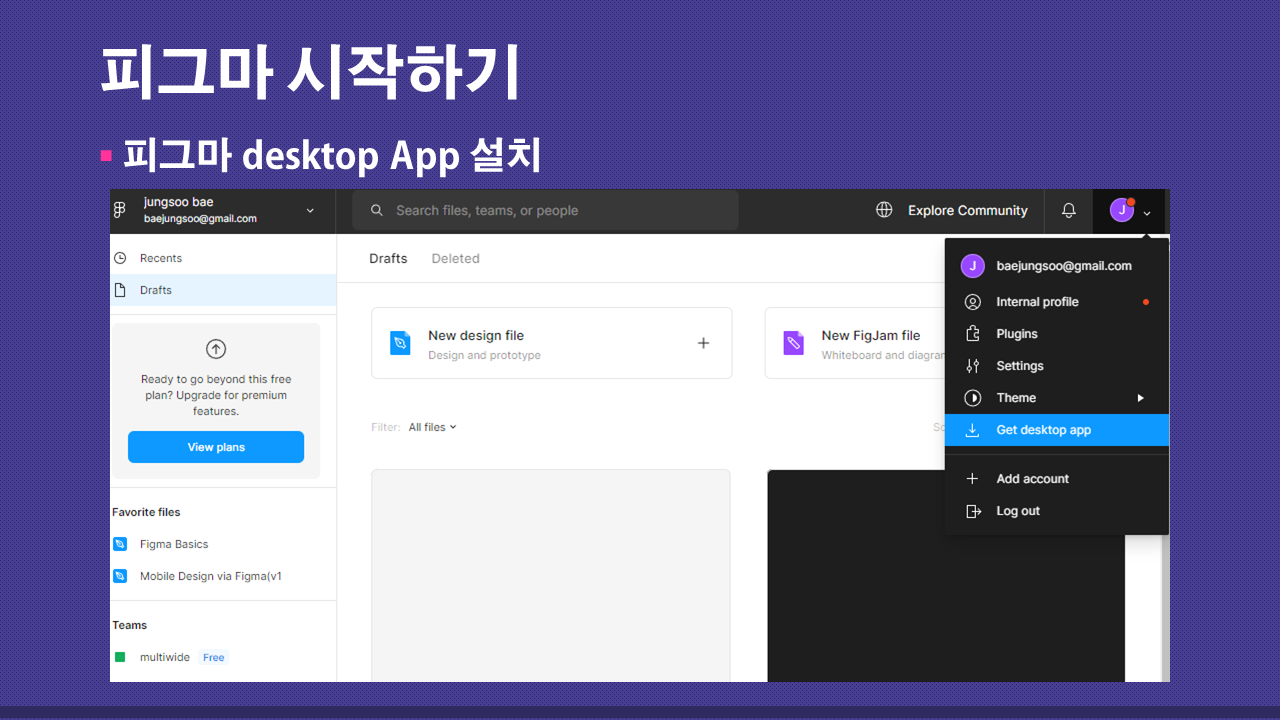
Task: Collapse the user menu chevron next to avatar
Action: coord(1147,212)
